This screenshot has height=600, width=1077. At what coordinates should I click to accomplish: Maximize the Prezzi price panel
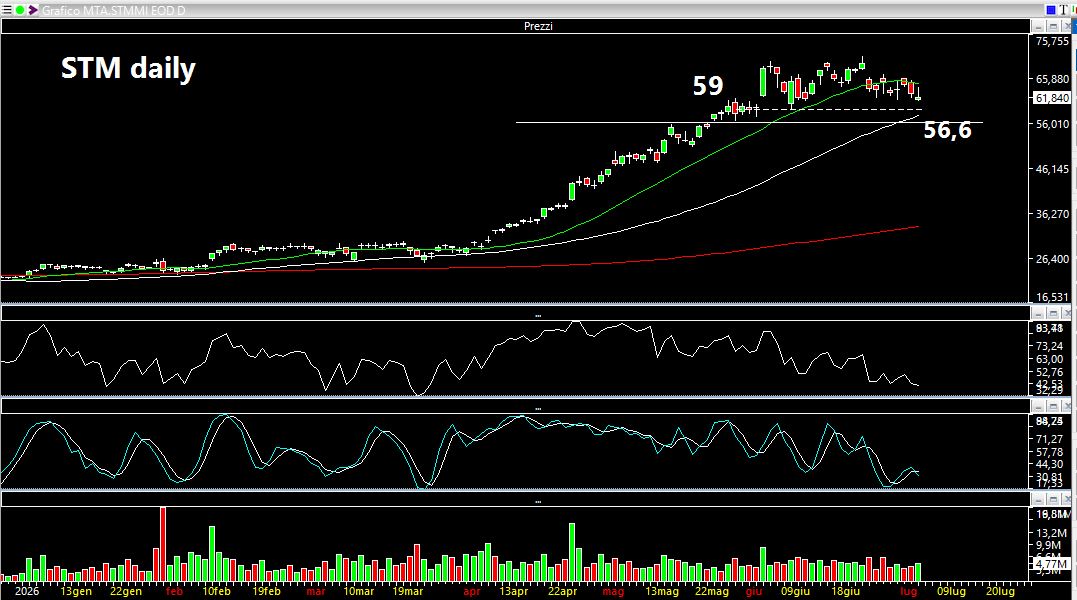[x=1053, y=26]
